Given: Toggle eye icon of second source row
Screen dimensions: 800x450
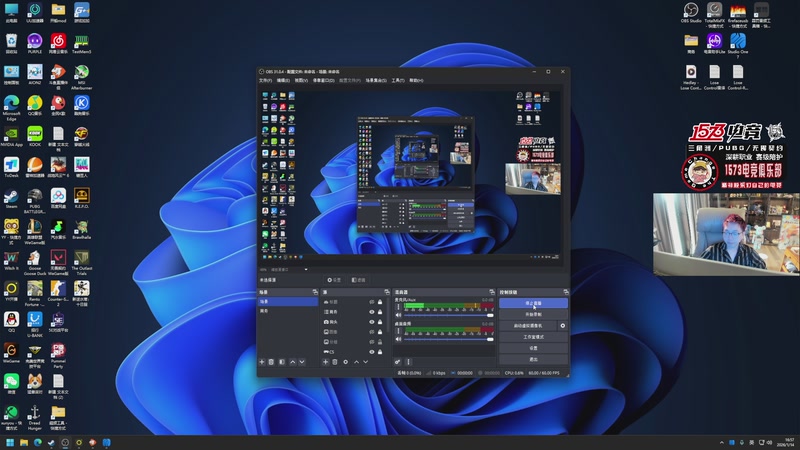Looking at the screenshot, I should pyautogui.click(x=372, y=312).
